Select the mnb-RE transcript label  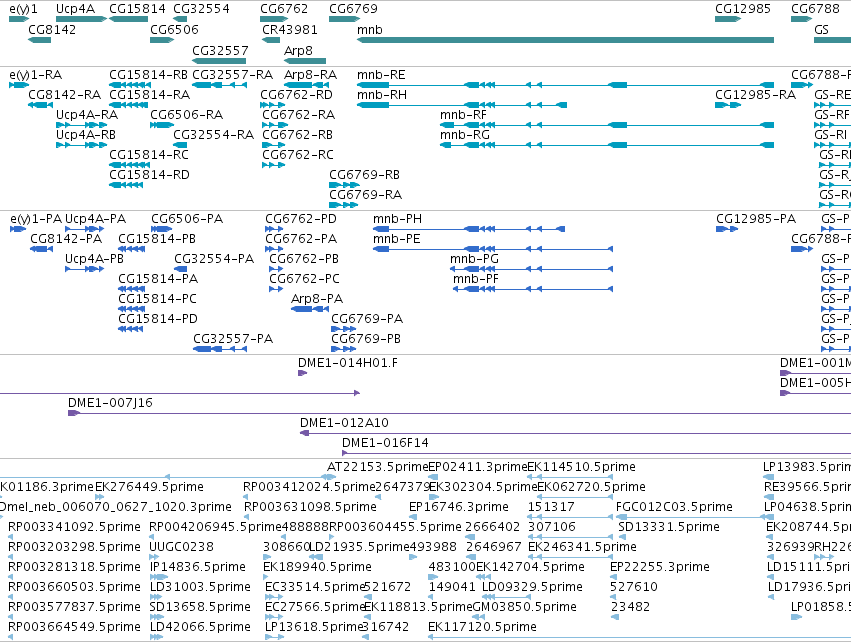[x=381, y=75]
